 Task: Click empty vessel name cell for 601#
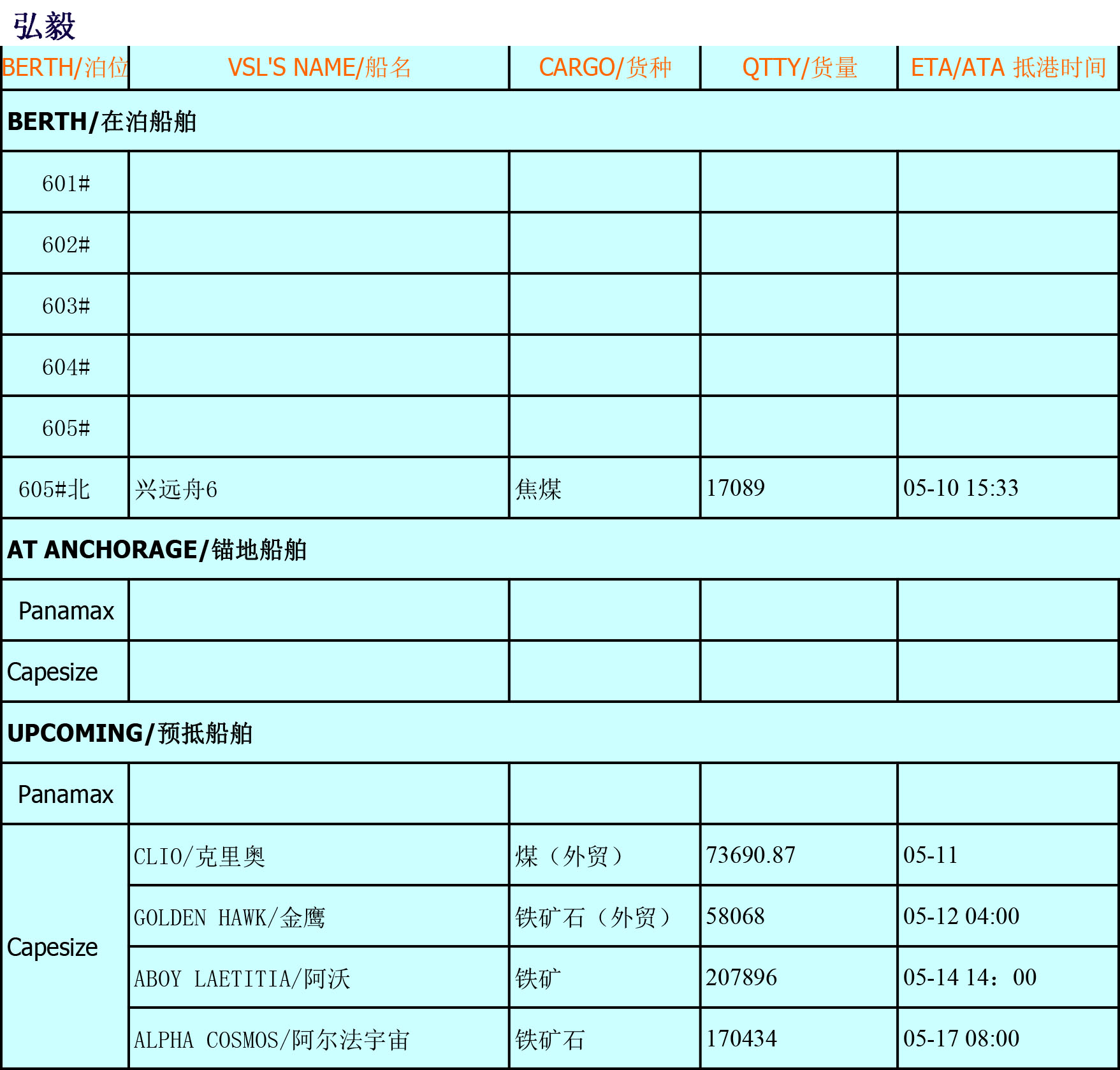tap(319, 182)
